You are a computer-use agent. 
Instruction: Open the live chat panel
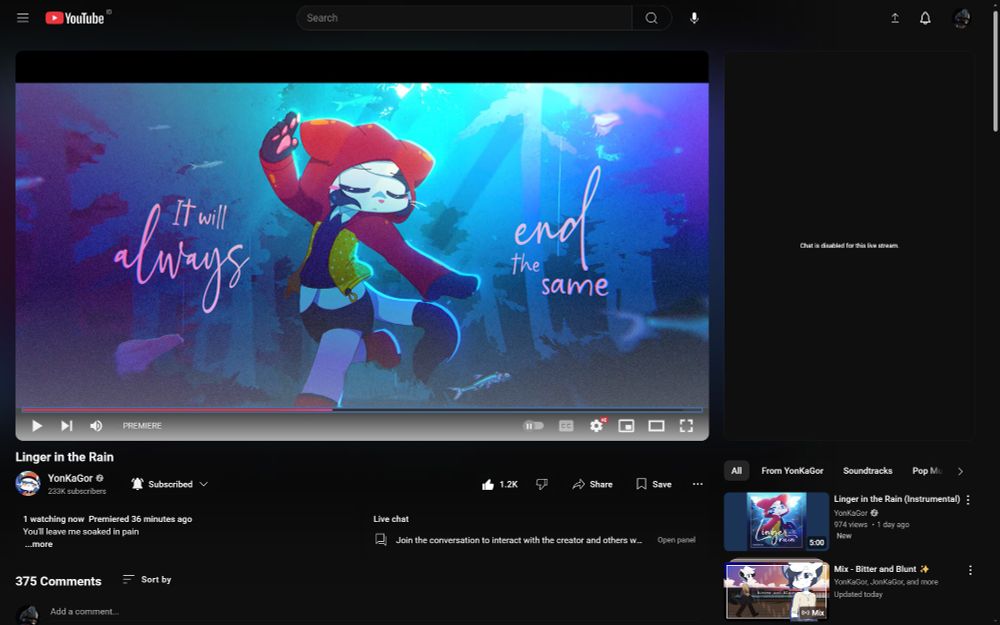[x=676, y=540]
